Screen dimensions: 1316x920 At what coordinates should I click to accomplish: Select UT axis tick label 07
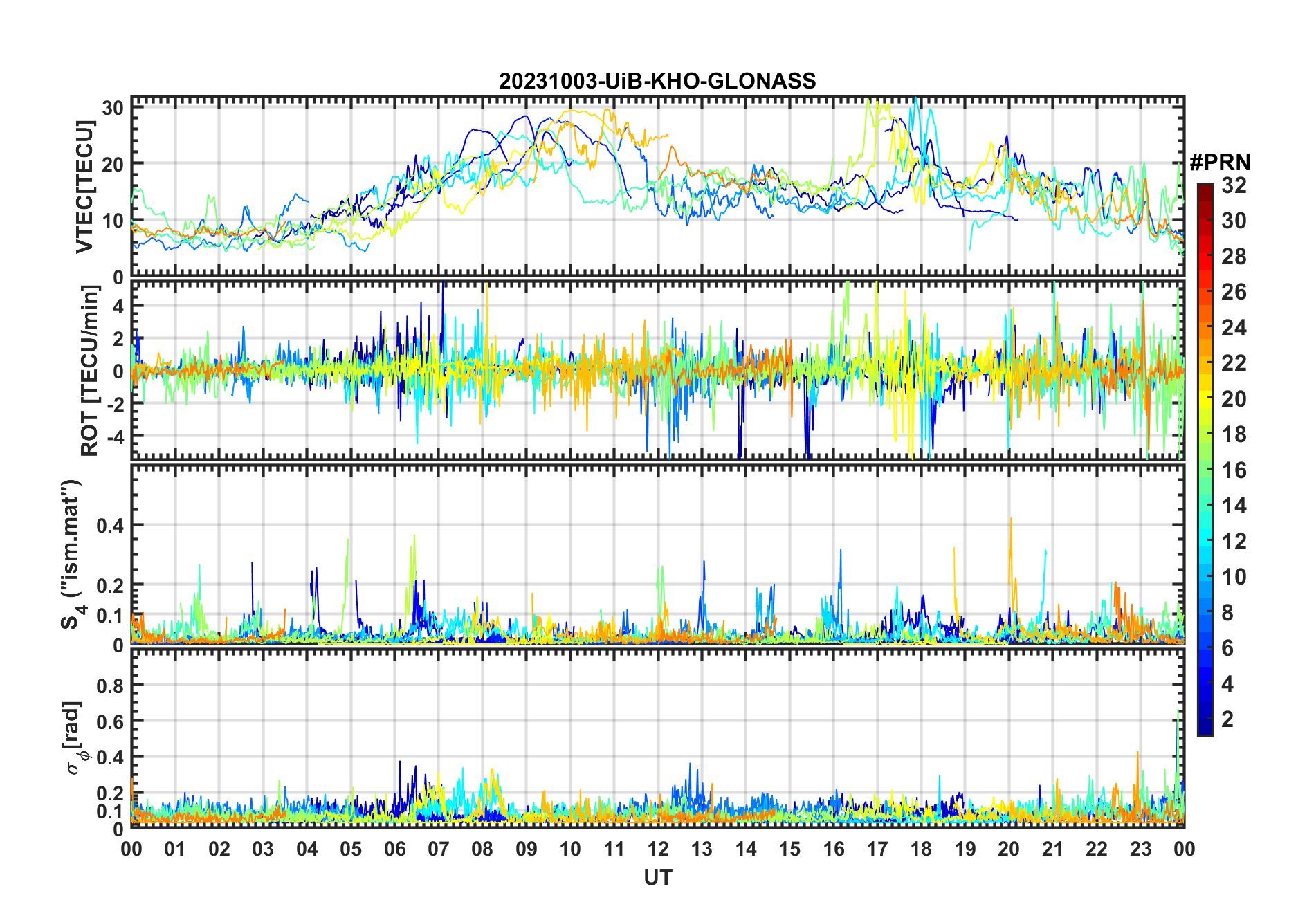pos(439,848)
